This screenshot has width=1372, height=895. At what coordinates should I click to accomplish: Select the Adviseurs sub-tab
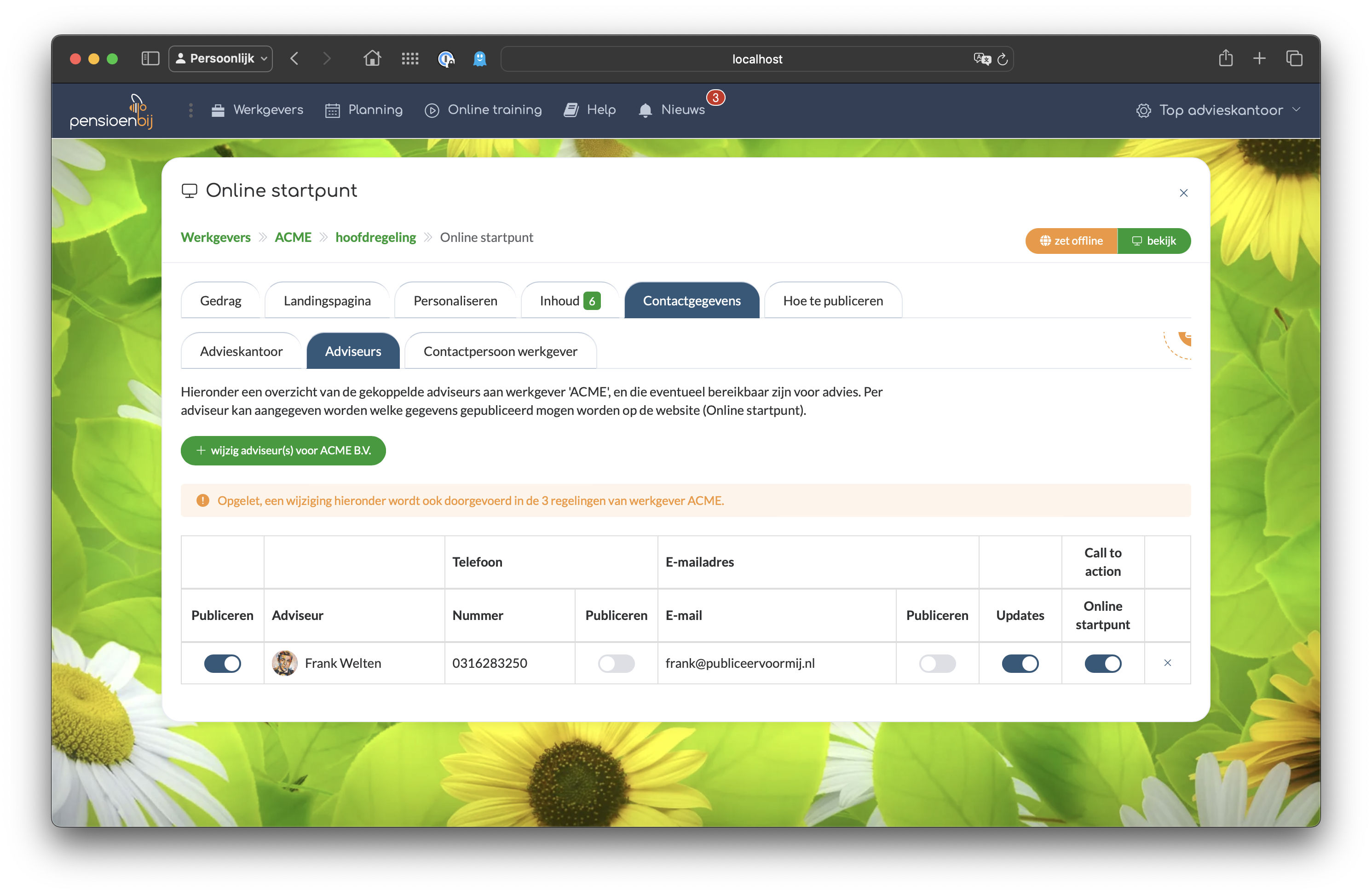pos(353,351)
